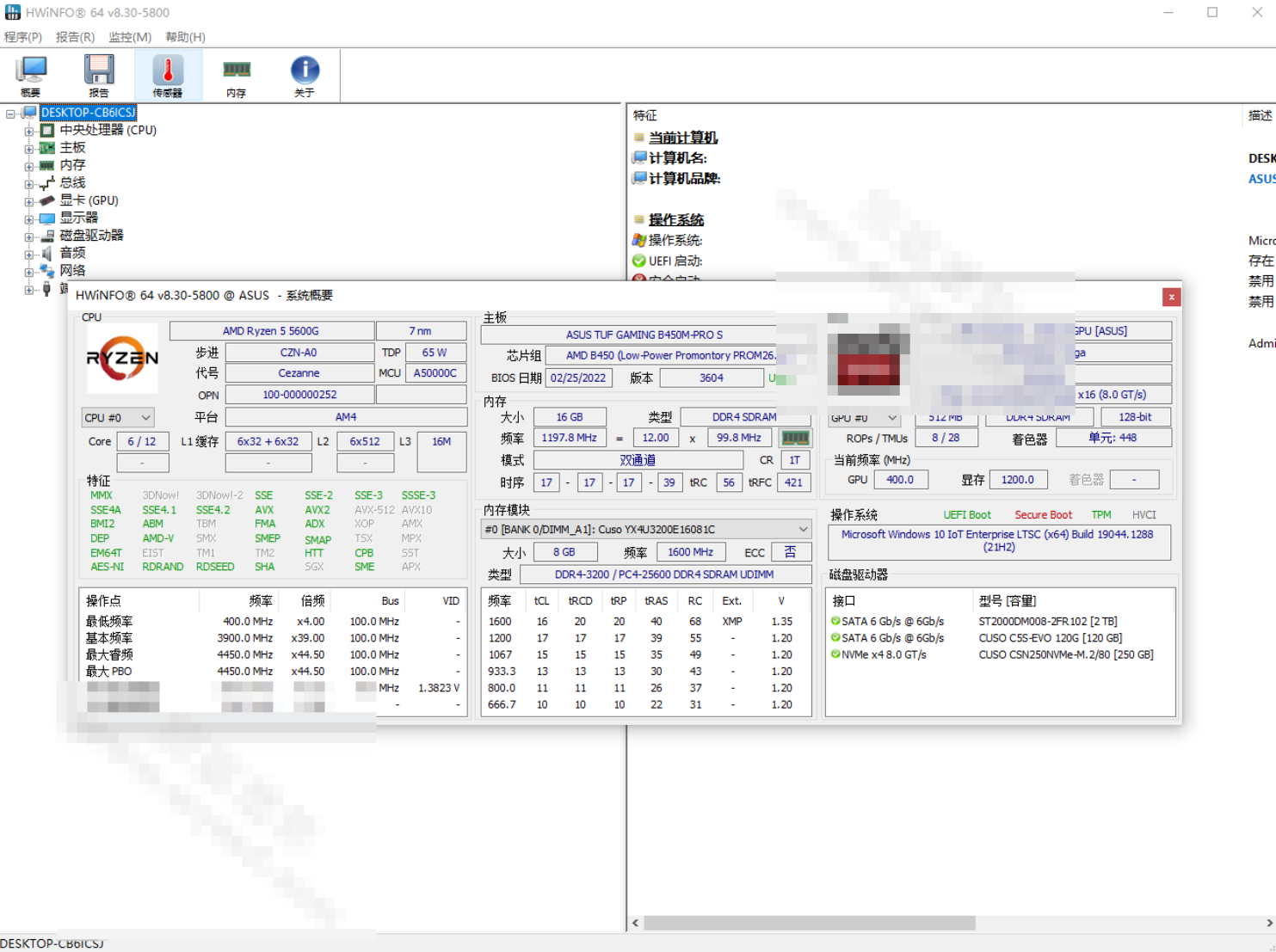Viewport: 1276px width, 952px height.
Task: Open the 帮助(H) menu
Action: pyautogui.click(x=185, y=37)
